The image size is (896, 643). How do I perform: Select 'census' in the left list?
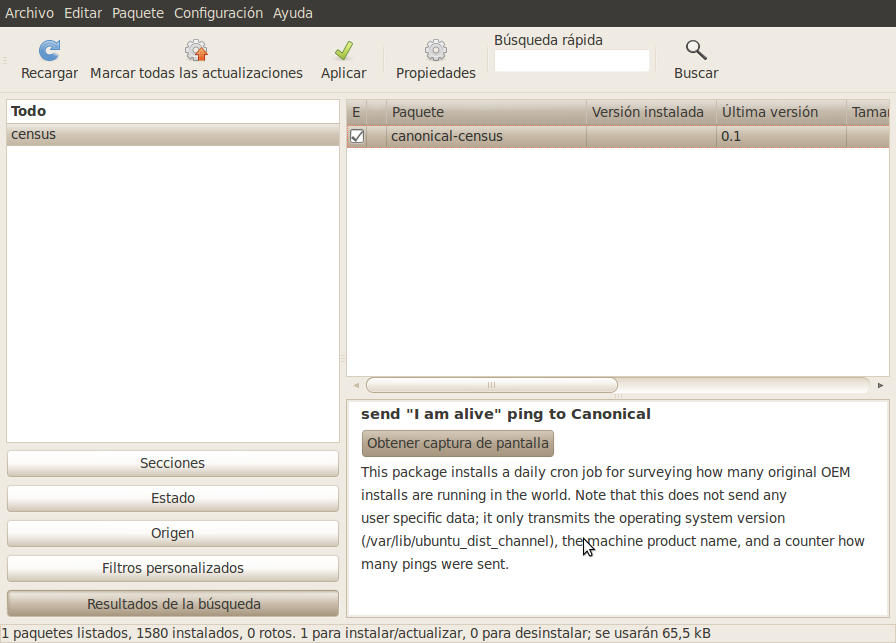point(173,134)
